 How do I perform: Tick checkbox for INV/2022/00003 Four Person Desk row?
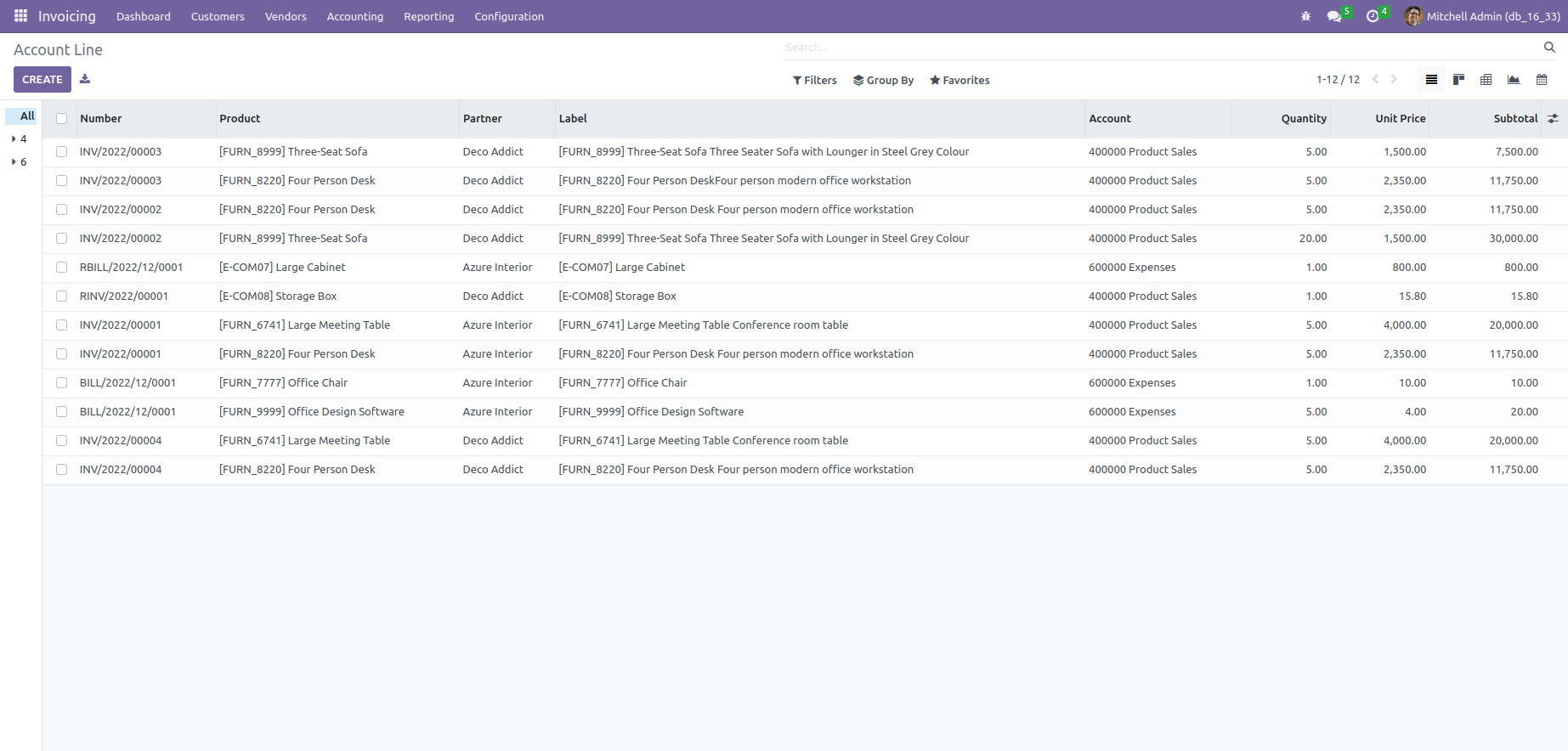point(61,181)
